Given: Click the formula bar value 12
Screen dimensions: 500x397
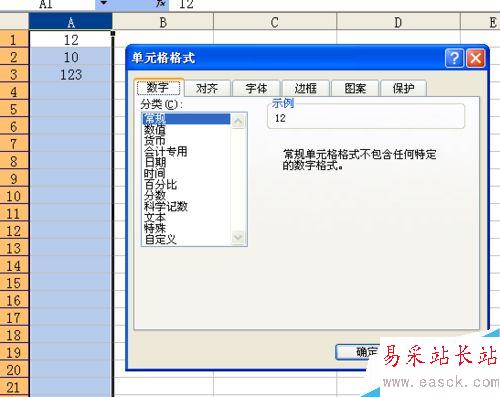Looking at the screenshot, I should (x=186, y=4).
